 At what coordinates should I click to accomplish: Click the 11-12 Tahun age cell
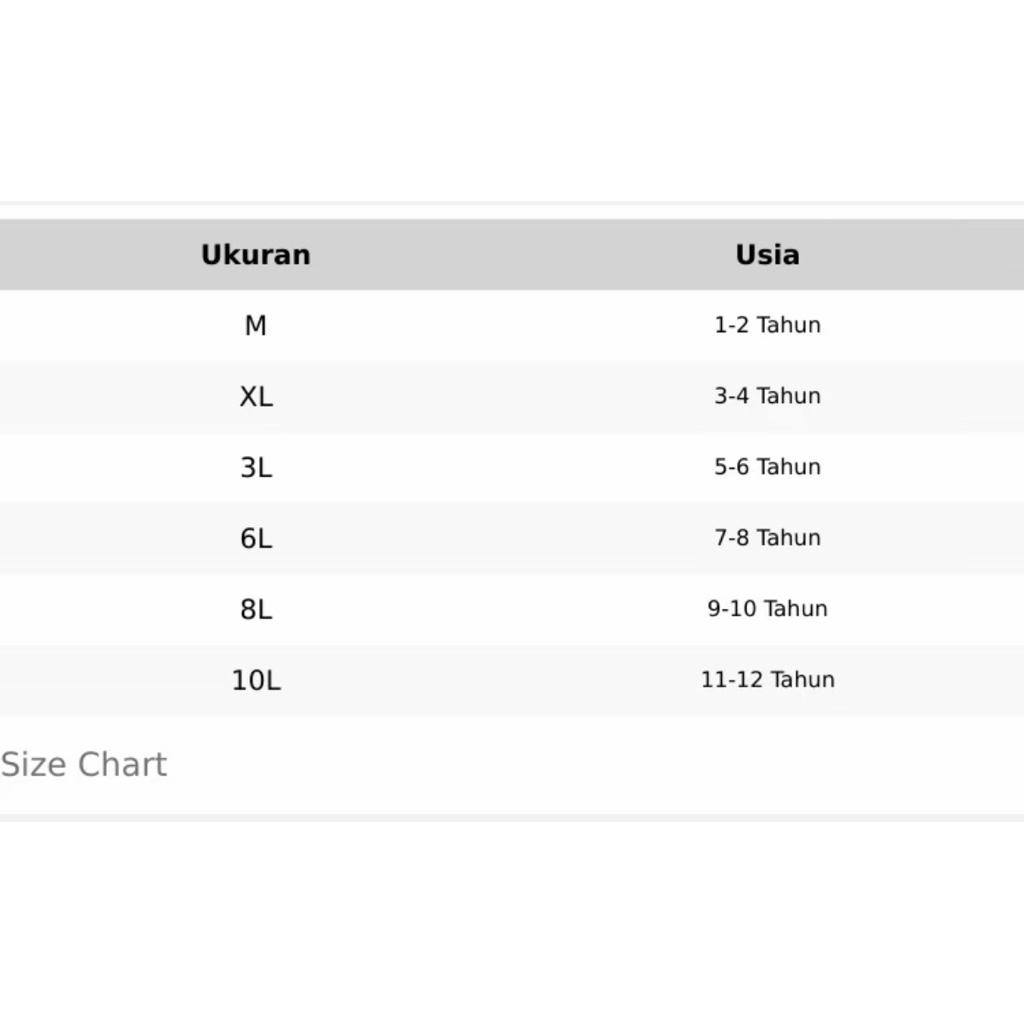(x=767, y=680)
